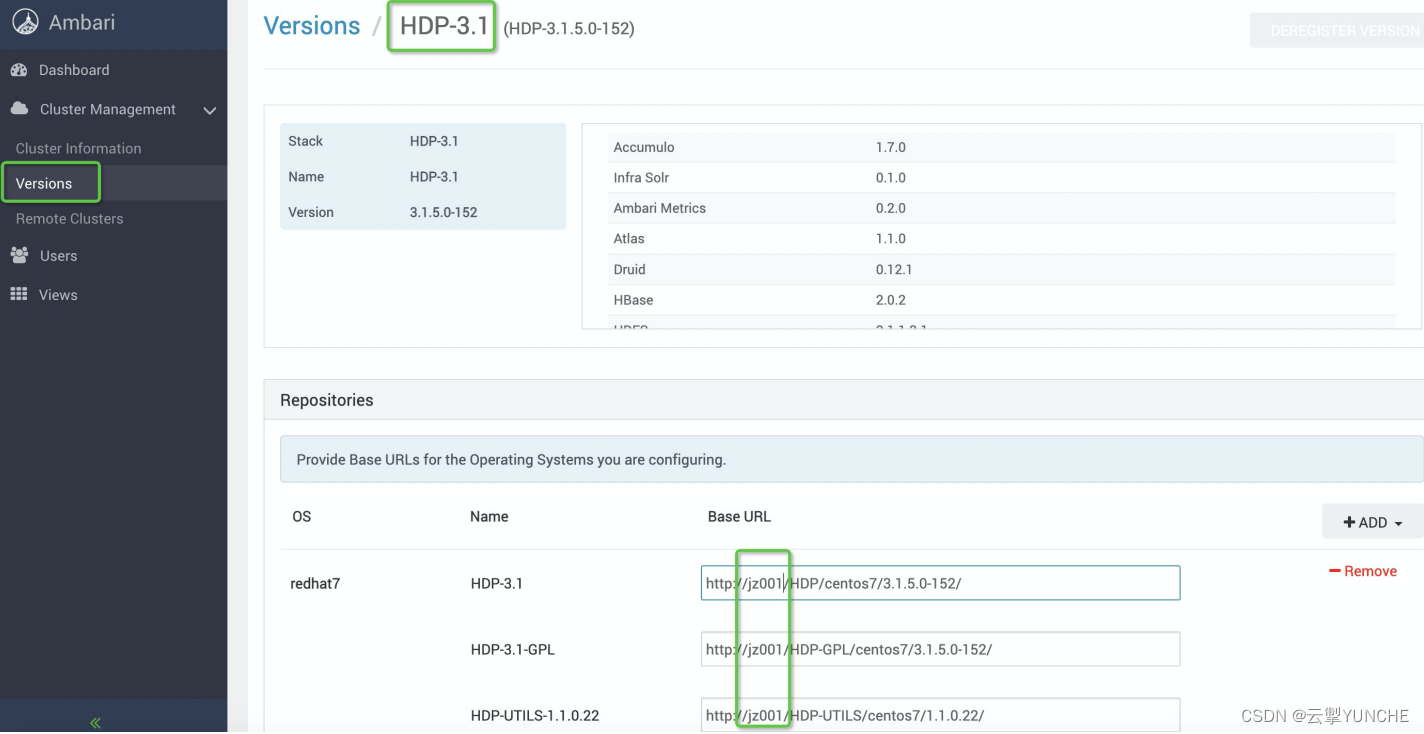Remove the redhat7 operating system
The image size is (1424, 734).
click(1363, 571)
